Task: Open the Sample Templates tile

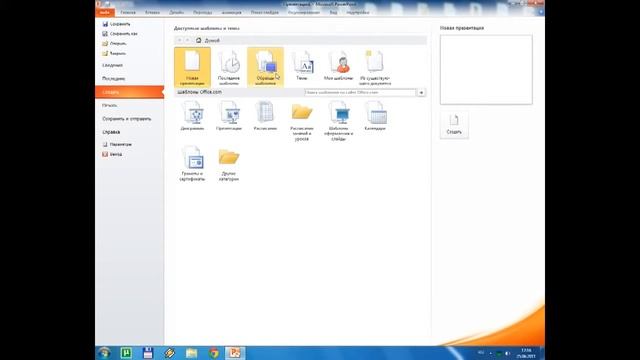Action: [x=265, y=67]
